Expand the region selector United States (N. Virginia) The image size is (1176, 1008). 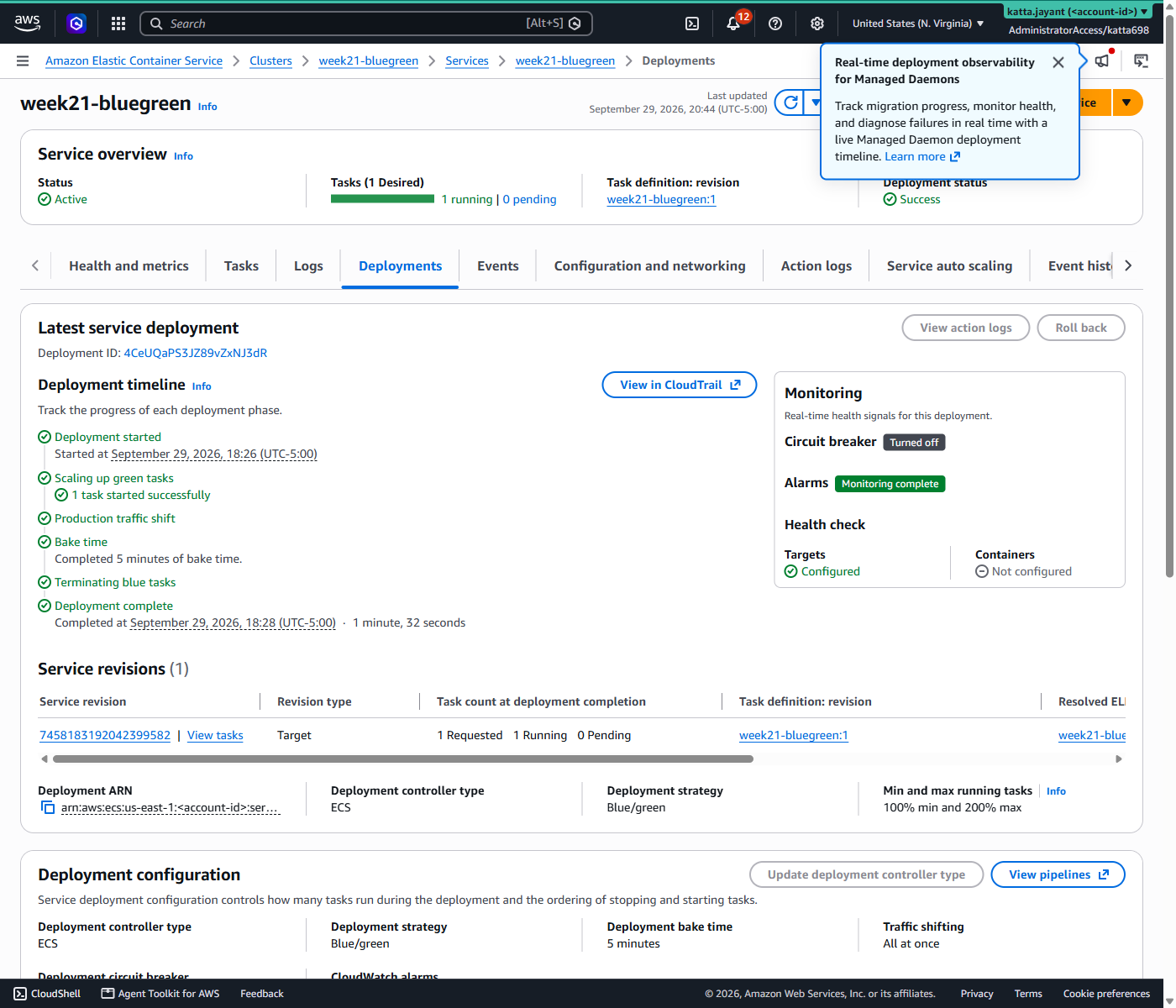click(x=918, y=24)
